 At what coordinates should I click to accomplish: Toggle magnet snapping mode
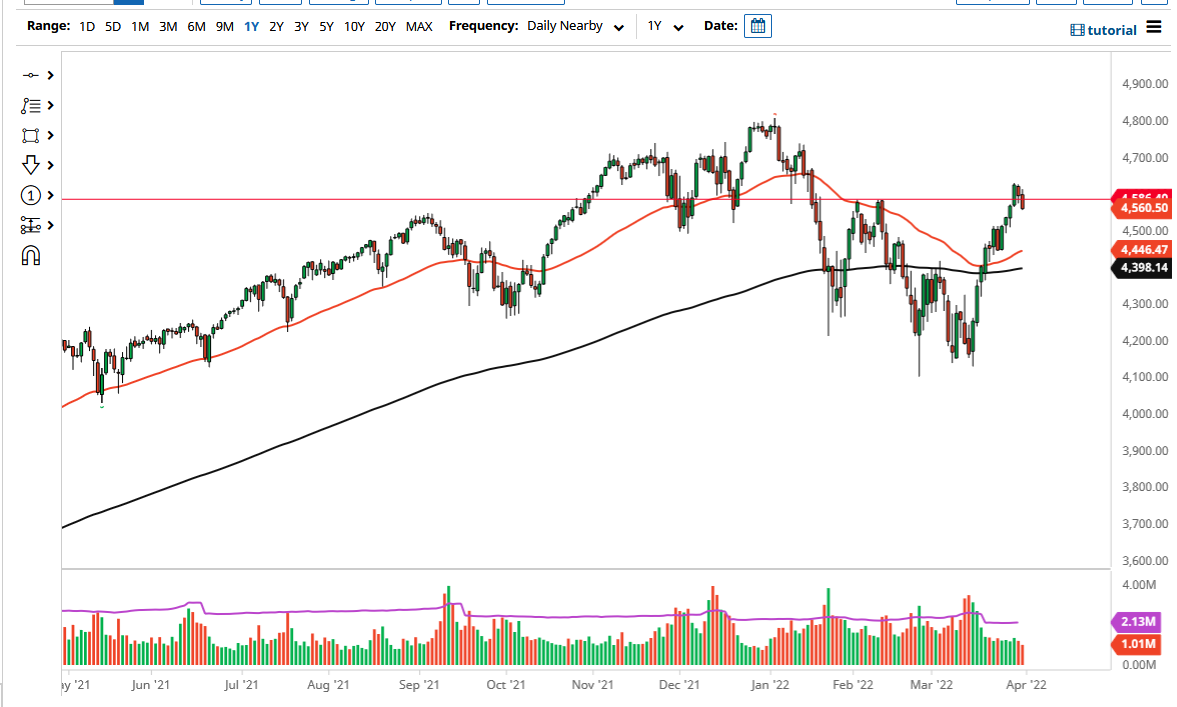click(x=30, y=255)
